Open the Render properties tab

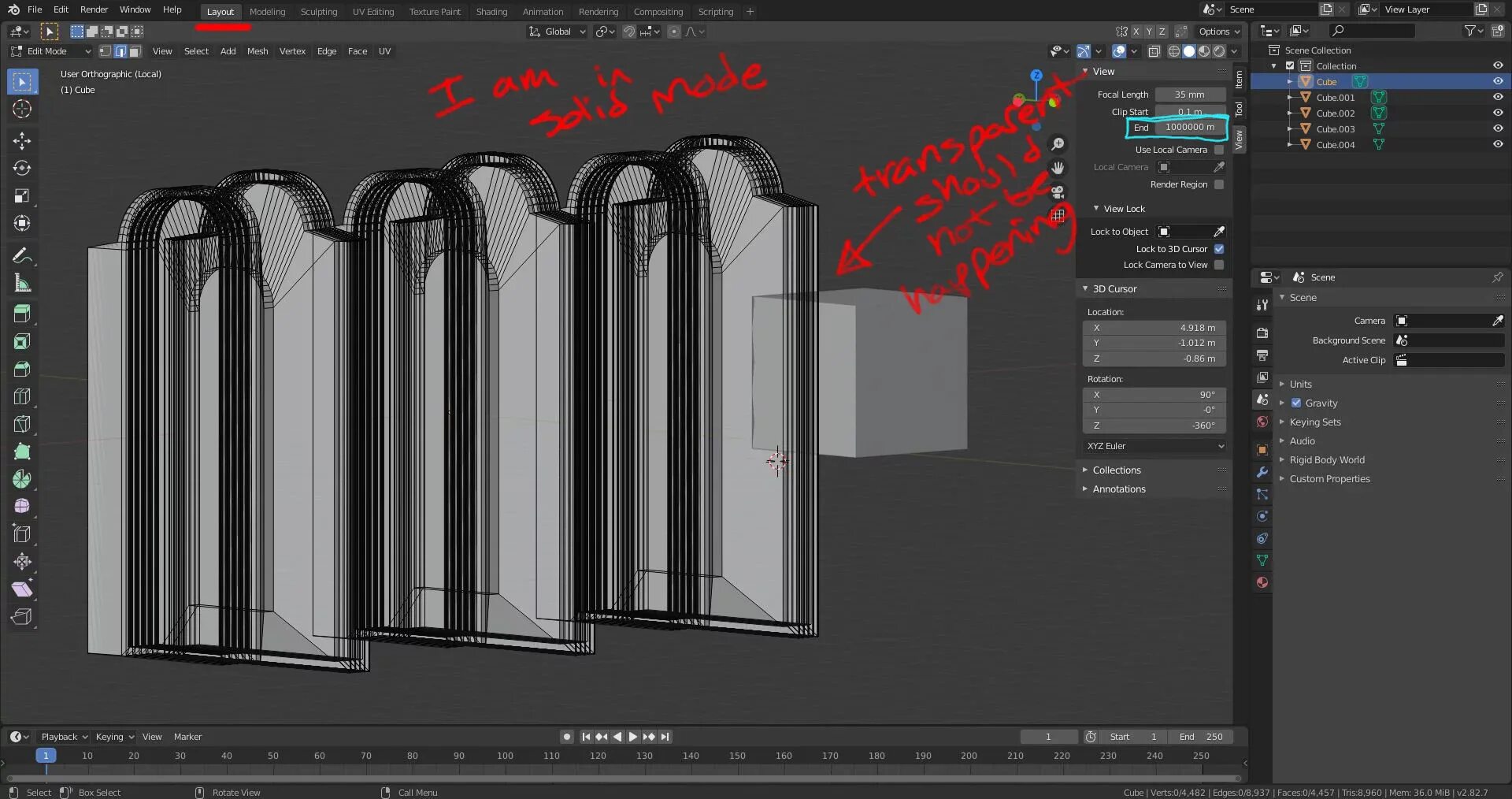pos(1262,333)
